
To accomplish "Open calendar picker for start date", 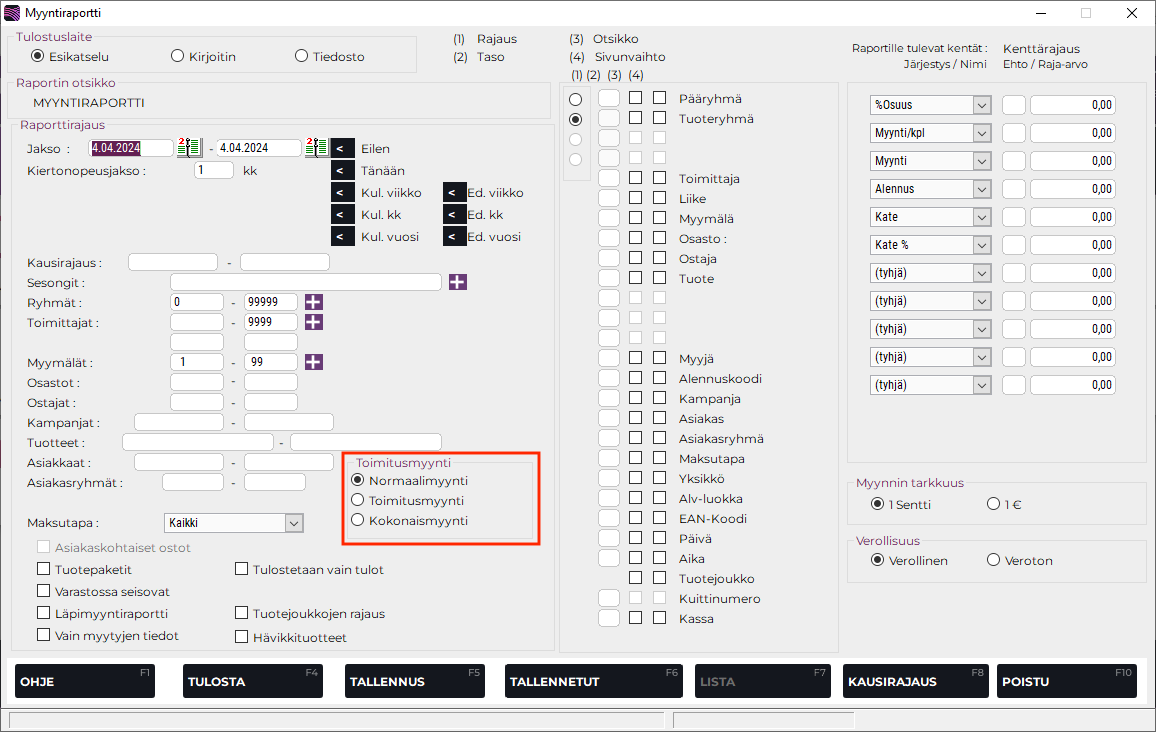I will coord(189,148).
